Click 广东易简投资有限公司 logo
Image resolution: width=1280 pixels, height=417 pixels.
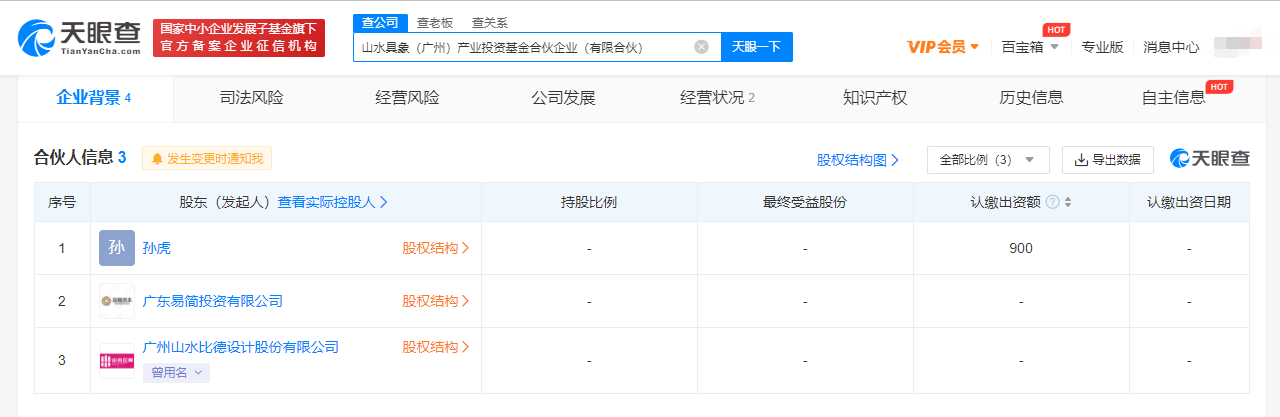117,301
